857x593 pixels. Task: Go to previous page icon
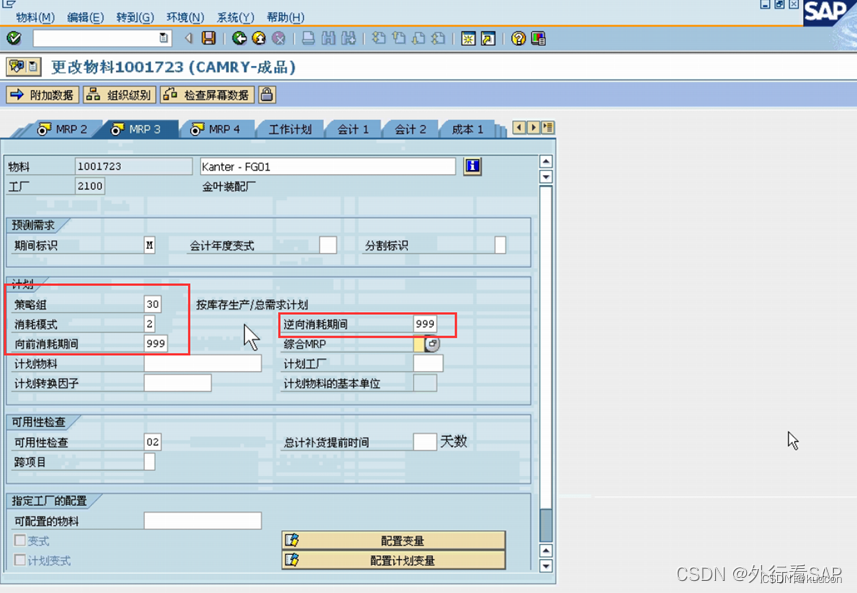(x=399, y=38)
